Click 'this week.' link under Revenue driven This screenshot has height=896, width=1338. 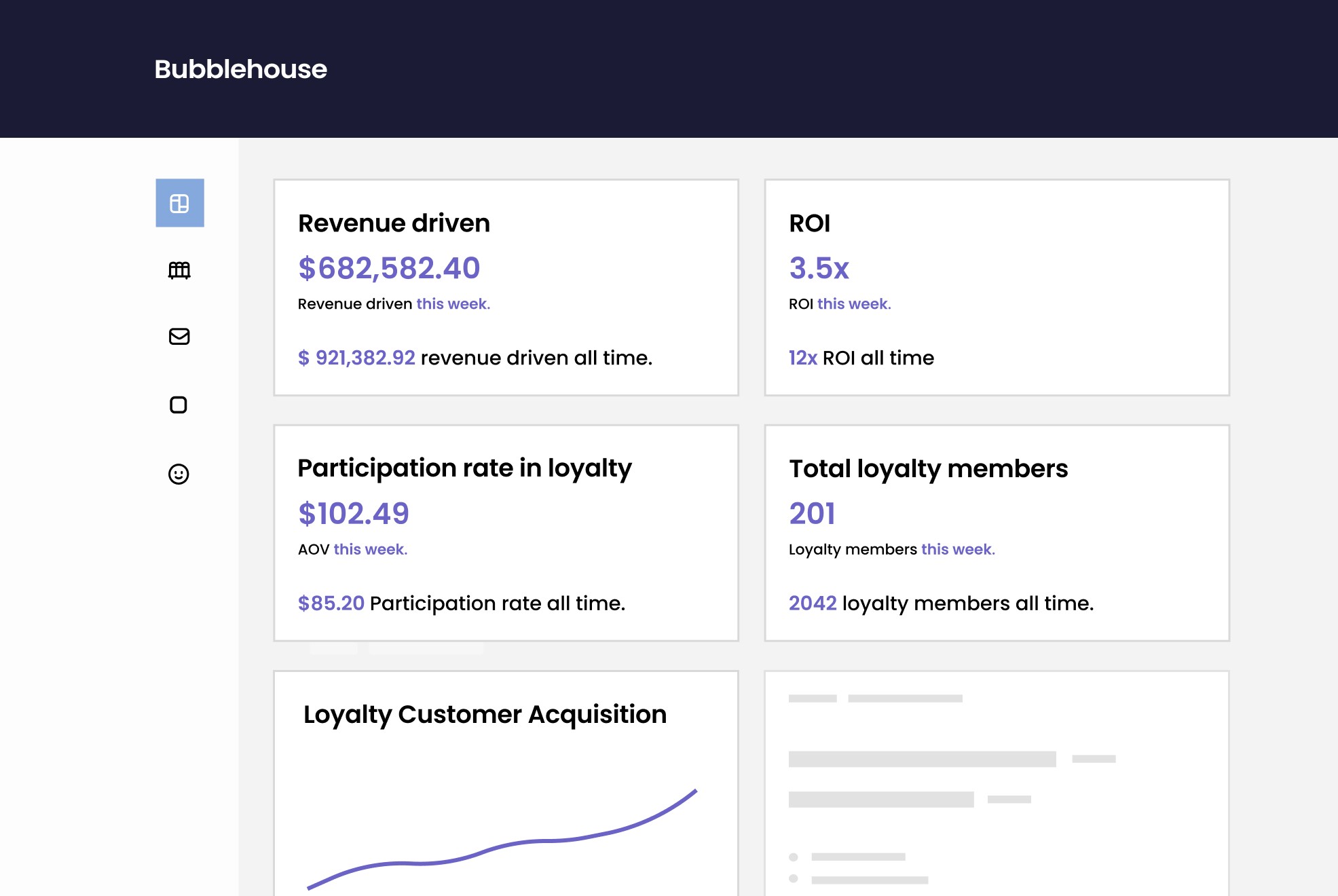click(x=453, y=304)
